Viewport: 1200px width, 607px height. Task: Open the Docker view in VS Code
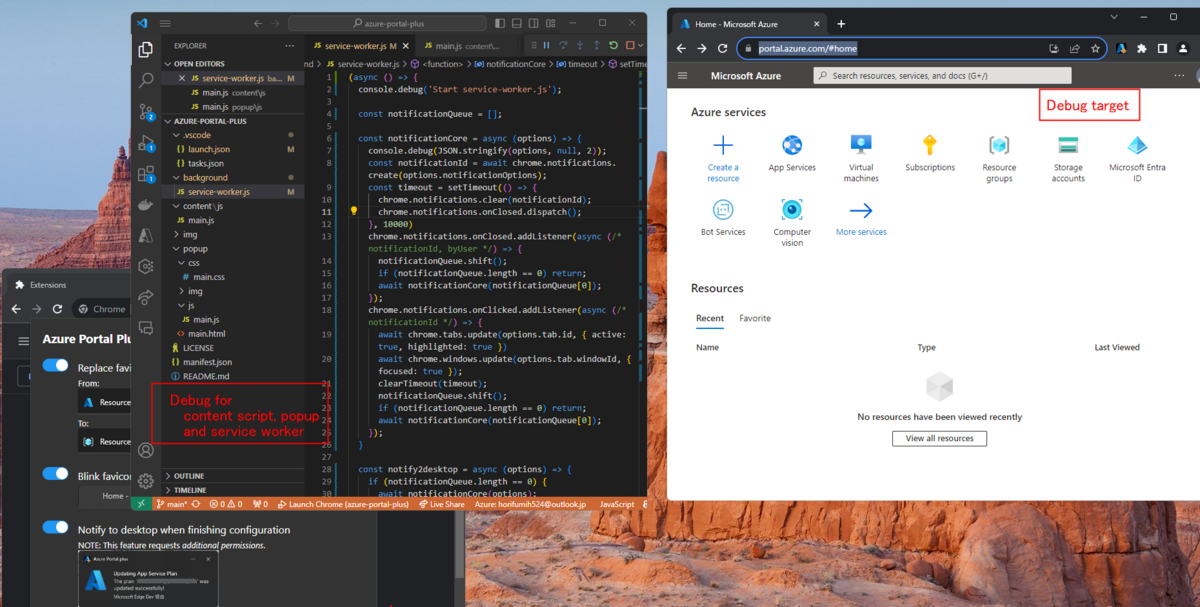click(146, 204)
